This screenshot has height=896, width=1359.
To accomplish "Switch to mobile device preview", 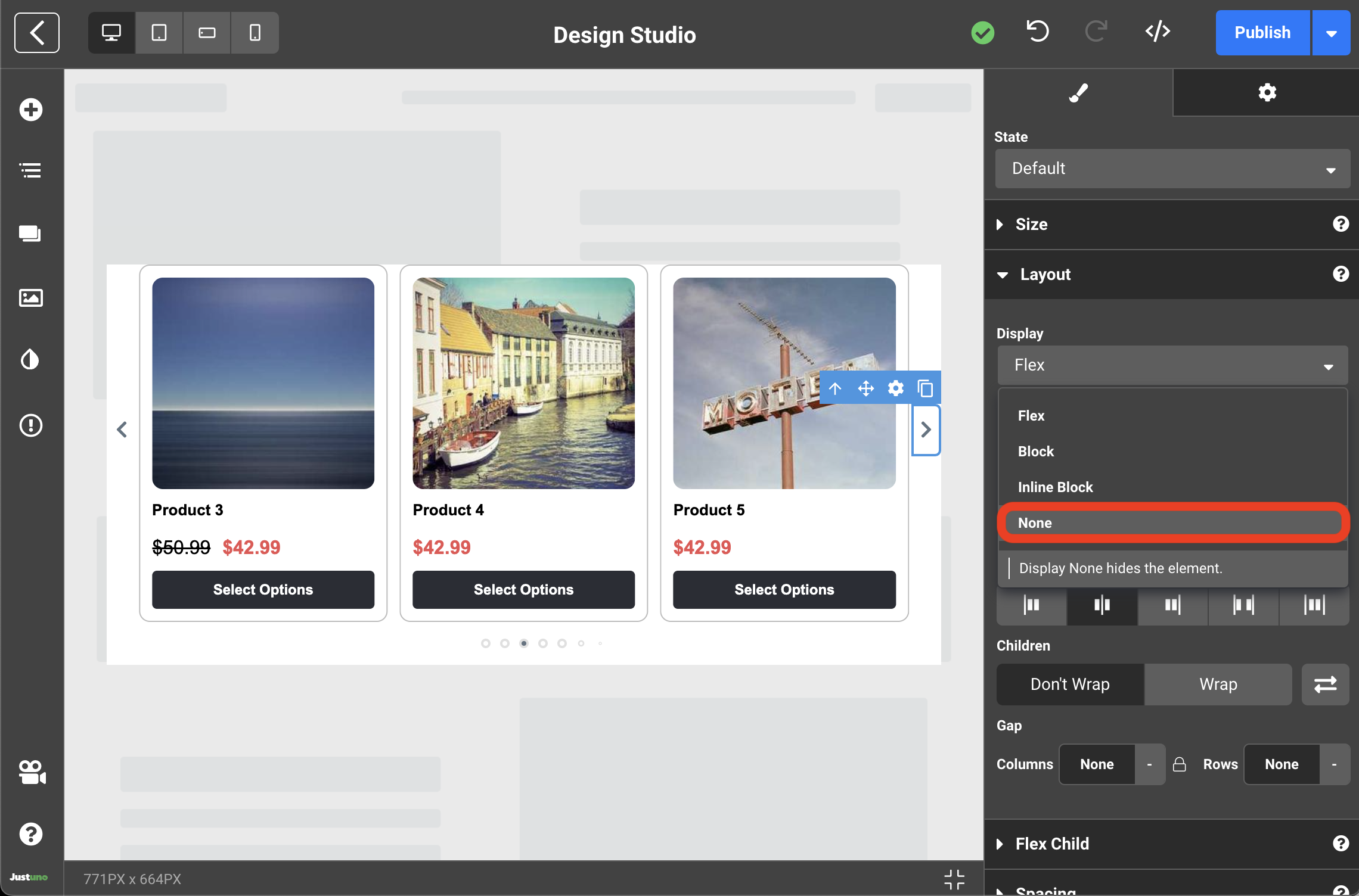I will pos(255,33).
